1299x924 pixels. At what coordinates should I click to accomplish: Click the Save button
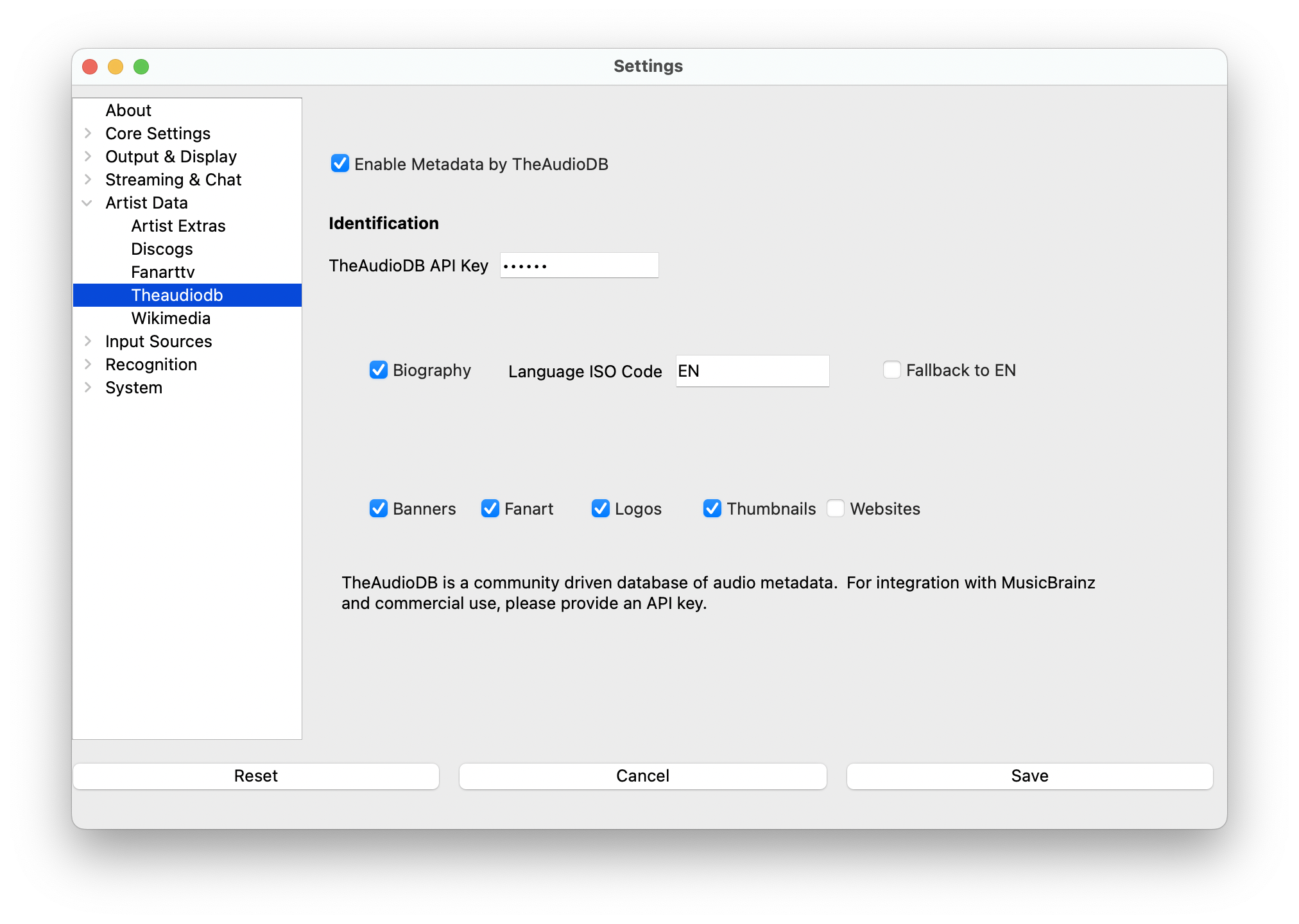1029,776
